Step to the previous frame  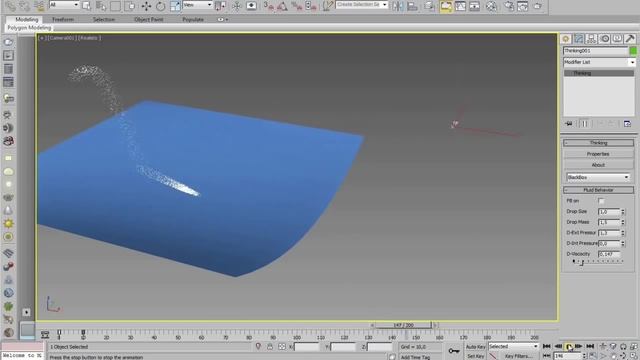point(558,346)
